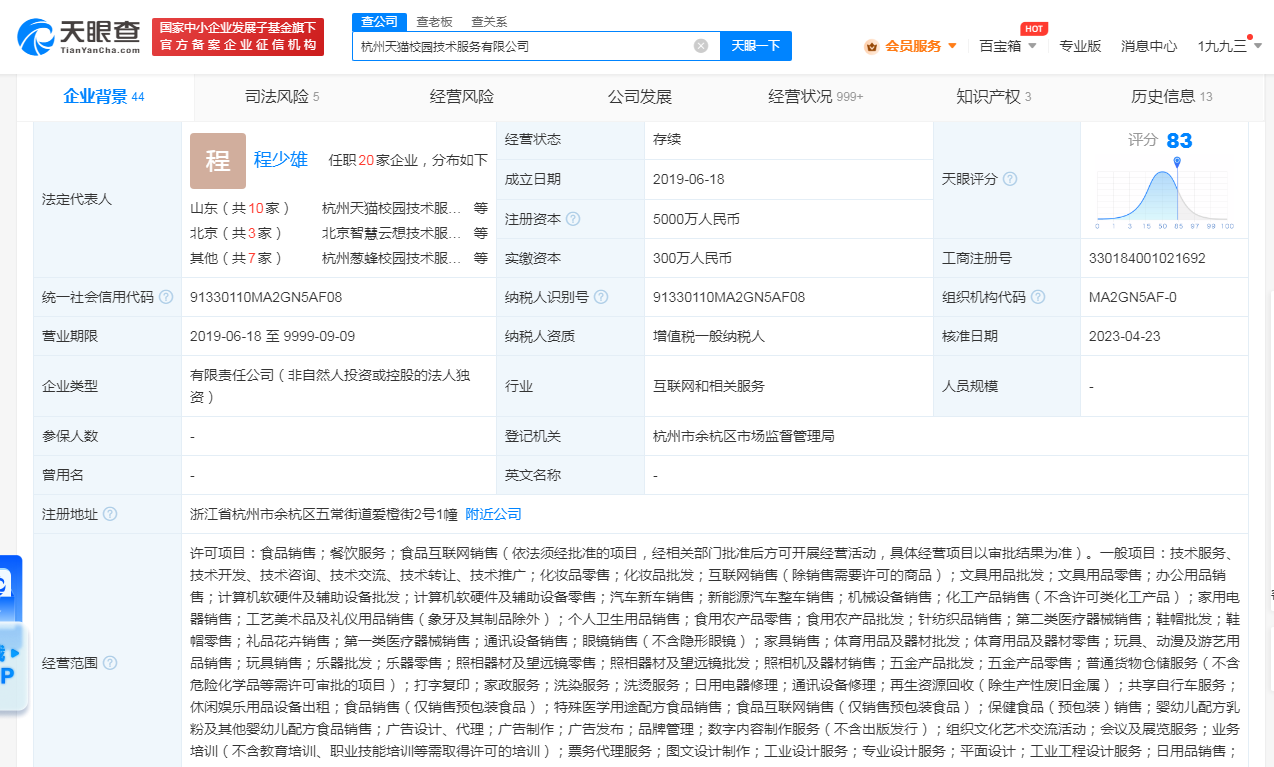1274x767 pixels.
Task: Click 等 next to 山东 company entry
Action: (x=481, y=209)
